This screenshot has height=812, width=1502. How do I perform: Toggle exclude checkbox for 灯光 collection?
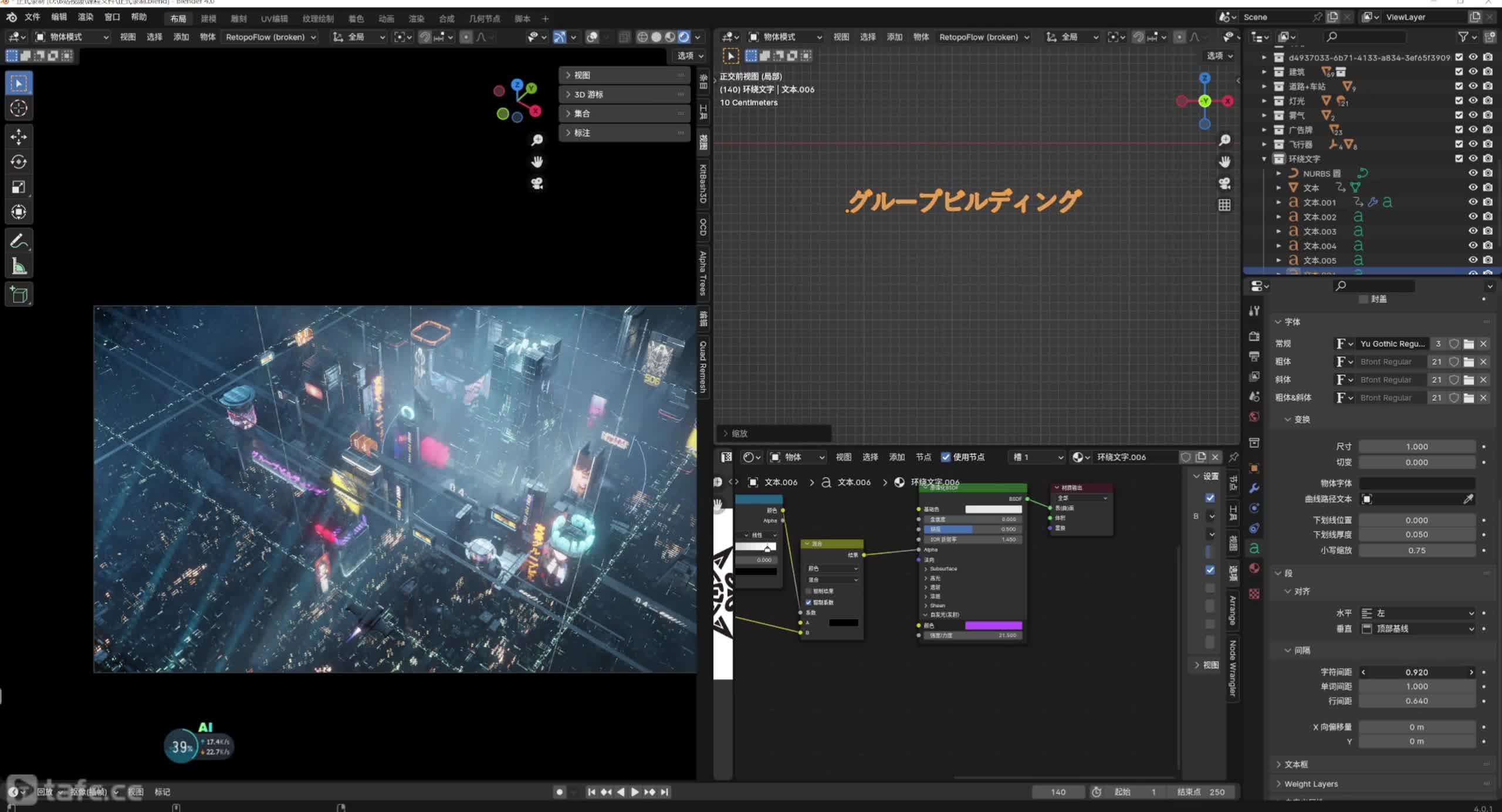coord(1459,100)
